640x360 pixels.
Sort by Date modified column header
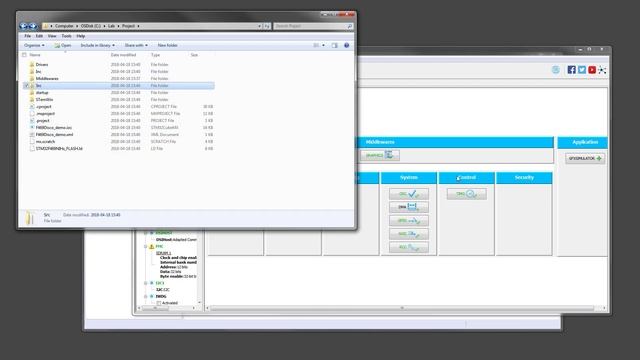123,55
